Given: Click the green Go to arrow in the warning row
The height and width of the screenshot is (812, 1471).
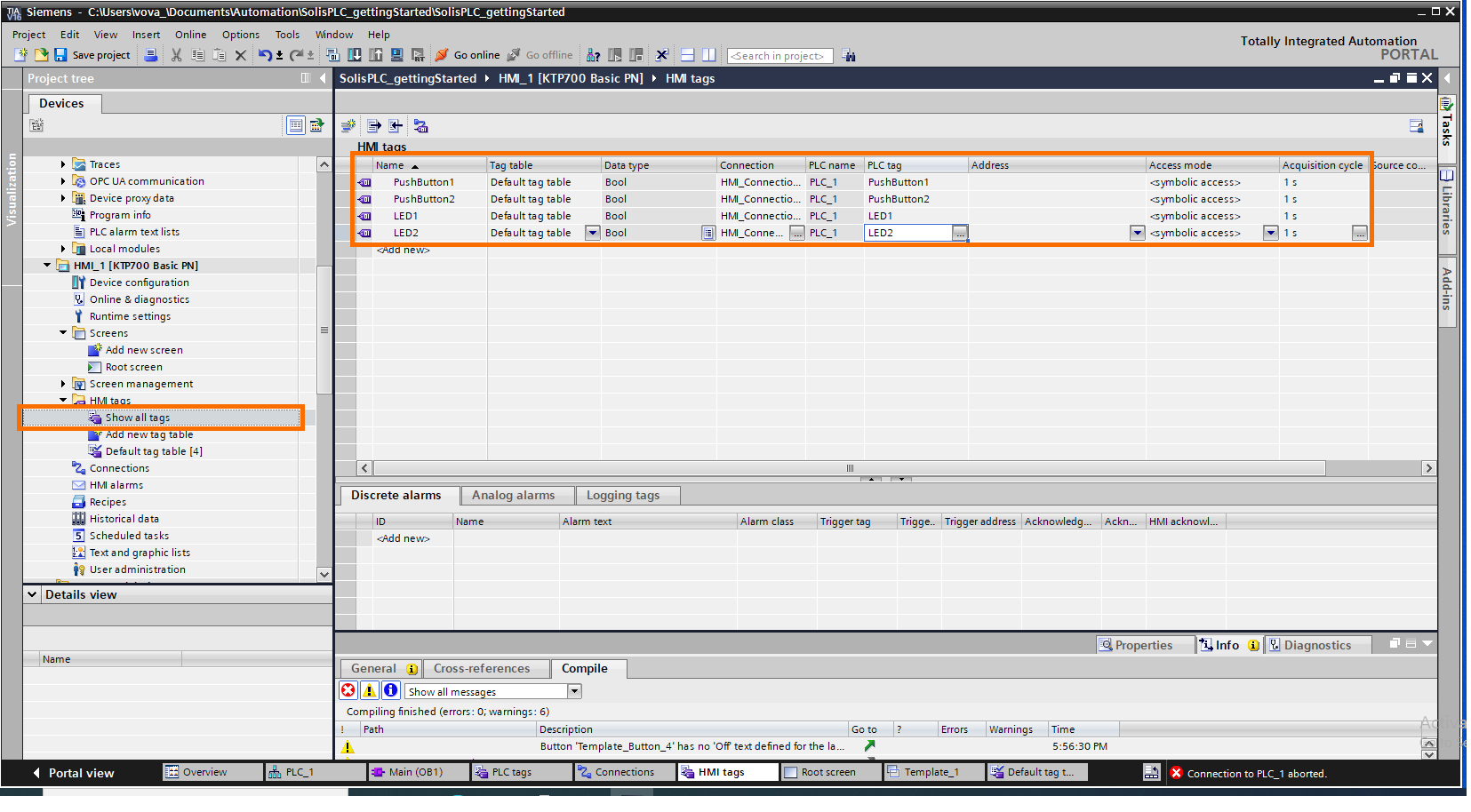Looking at the screenshot, I should coord(869,746).
